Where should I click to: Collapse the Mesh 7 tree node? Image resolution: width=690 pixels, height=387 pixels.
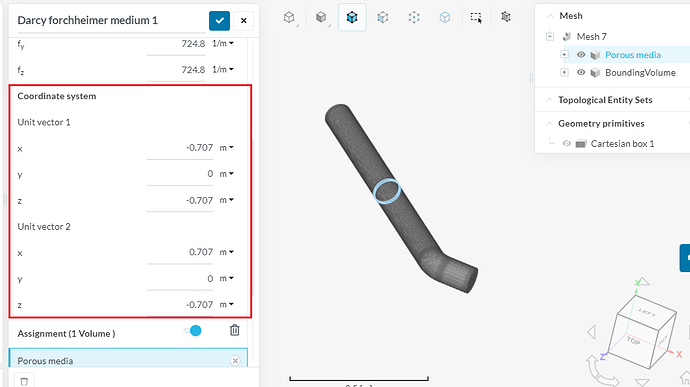point(550,37)
